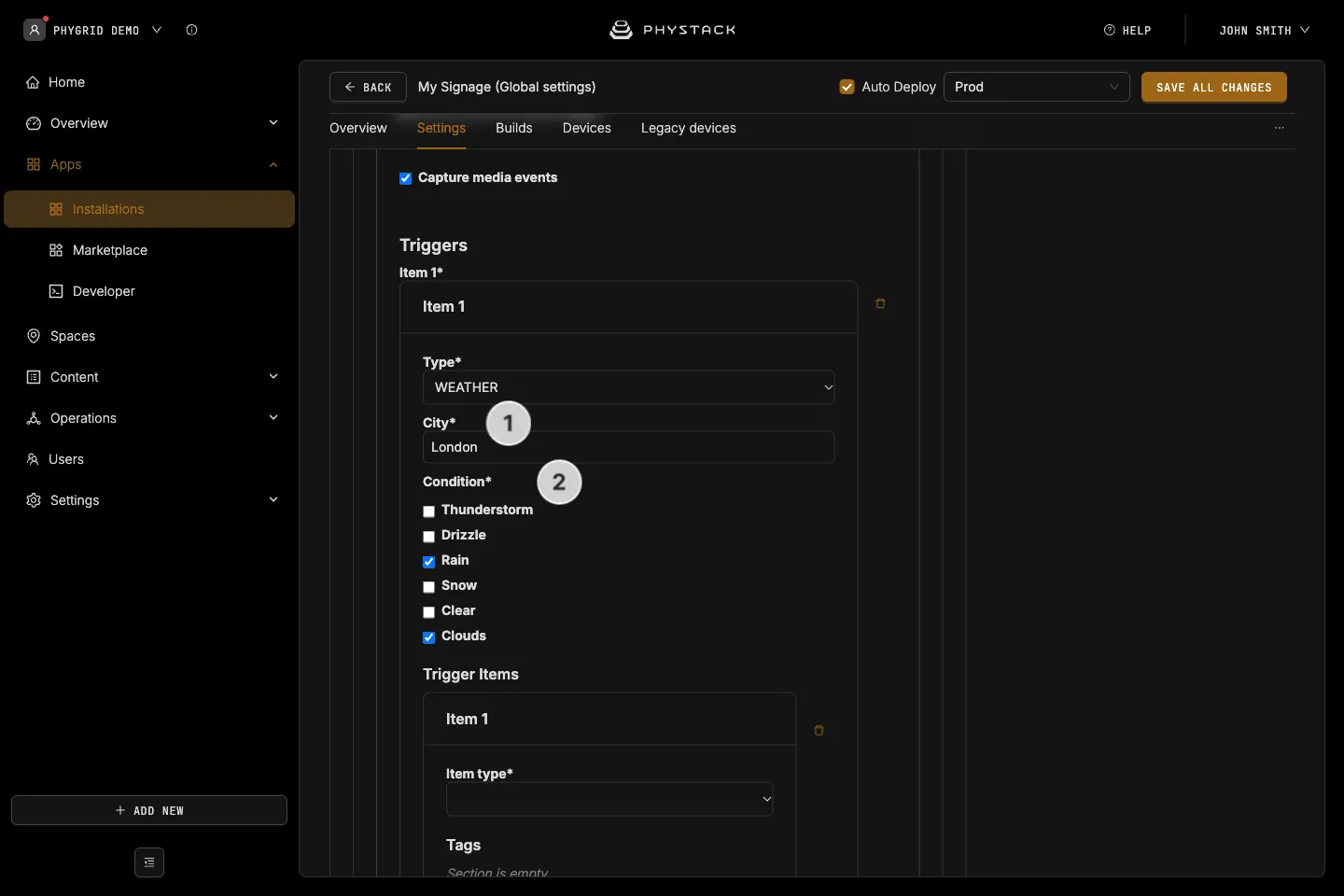Click the Users icon in sidebar
Screen dimensions: 1344x896
point(33,459)
